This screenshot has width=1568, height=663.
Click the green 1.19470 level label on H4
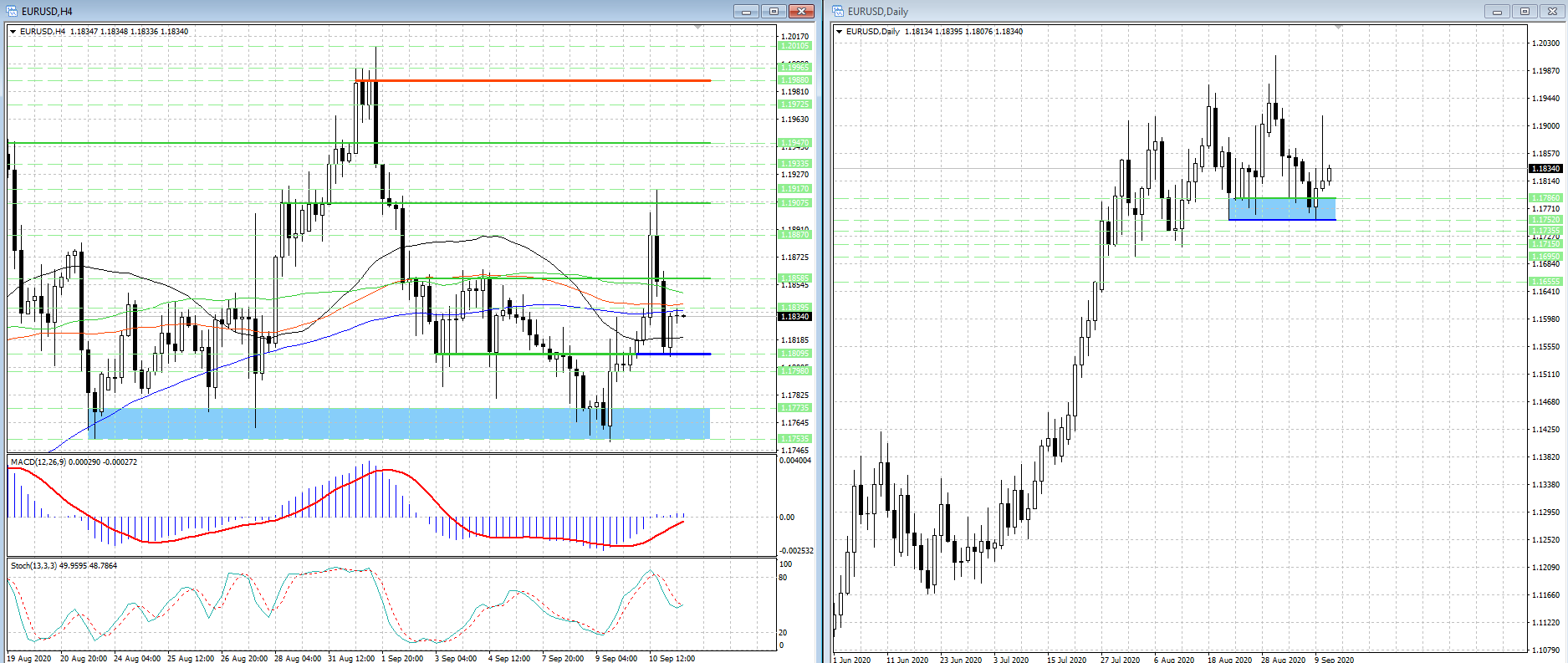pyautogui.click(x=794, y=143)
